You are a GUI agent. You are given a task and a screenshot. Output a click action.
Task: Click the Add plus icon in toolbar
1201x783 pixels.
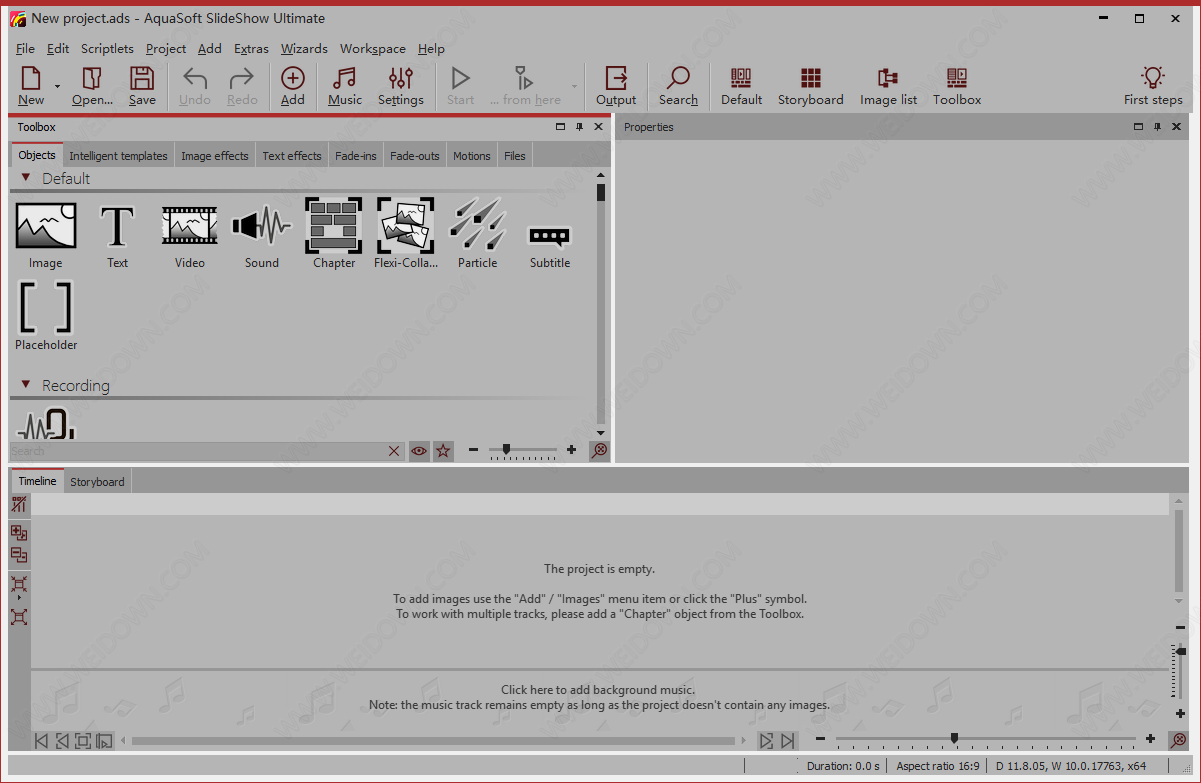[x=293, y=86]
